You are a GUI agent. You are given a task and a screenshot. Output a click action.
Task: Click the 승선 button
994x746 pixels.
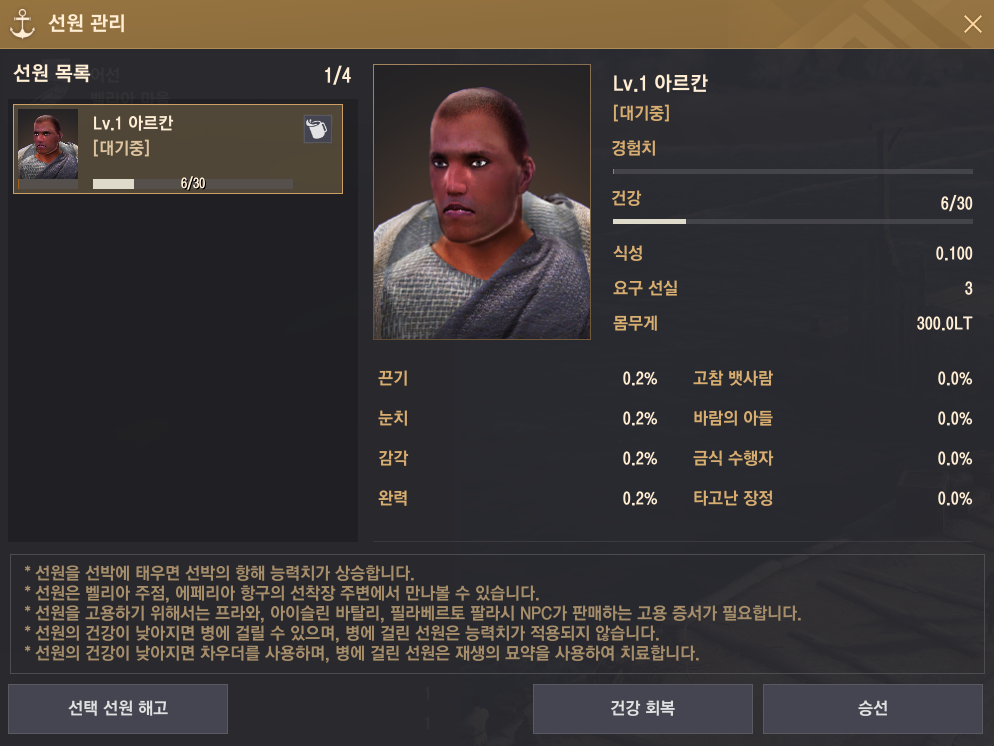pos(872,708)
